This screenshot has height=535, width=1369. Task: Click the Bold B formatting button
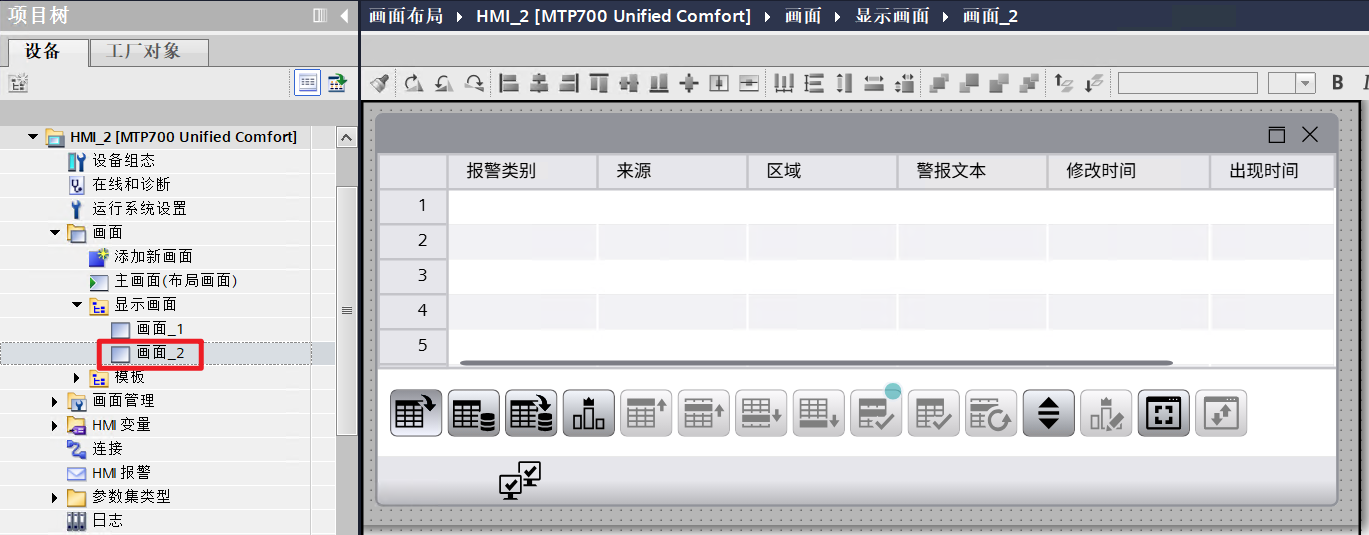[x=1338, y=83]
